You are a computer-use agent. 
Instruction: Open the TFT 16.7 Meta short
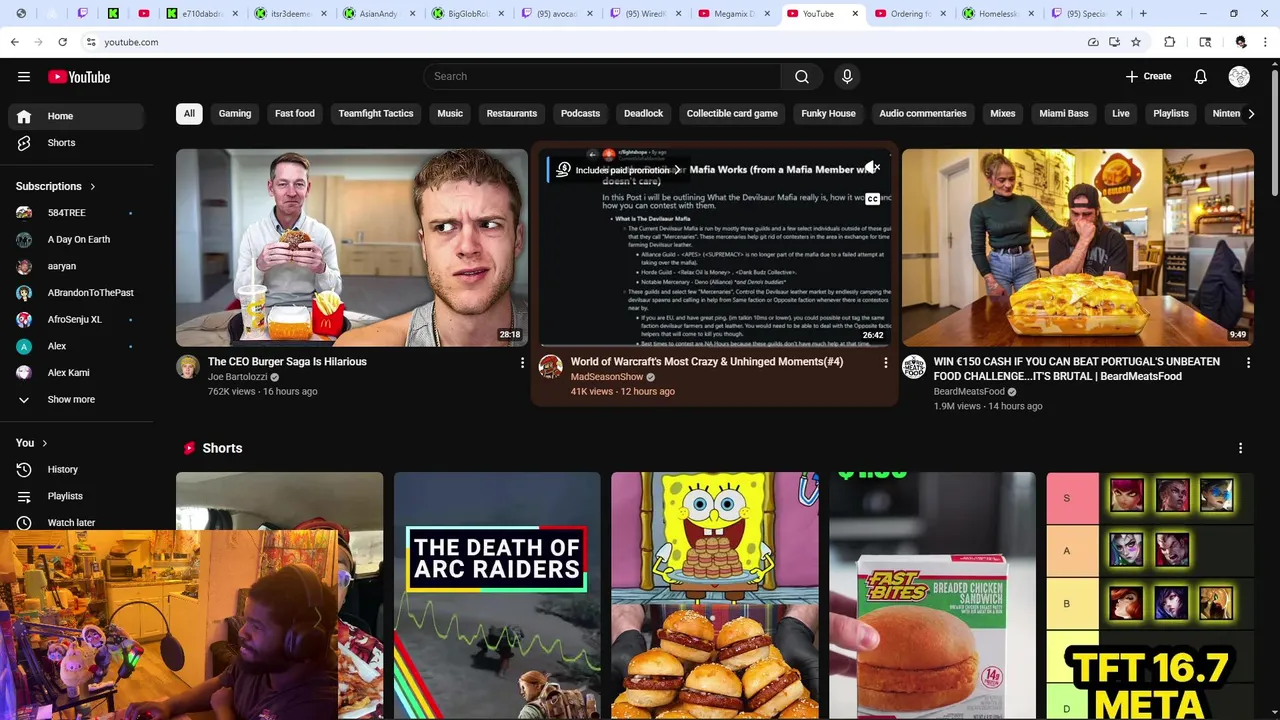click(x=1150, y=596)
